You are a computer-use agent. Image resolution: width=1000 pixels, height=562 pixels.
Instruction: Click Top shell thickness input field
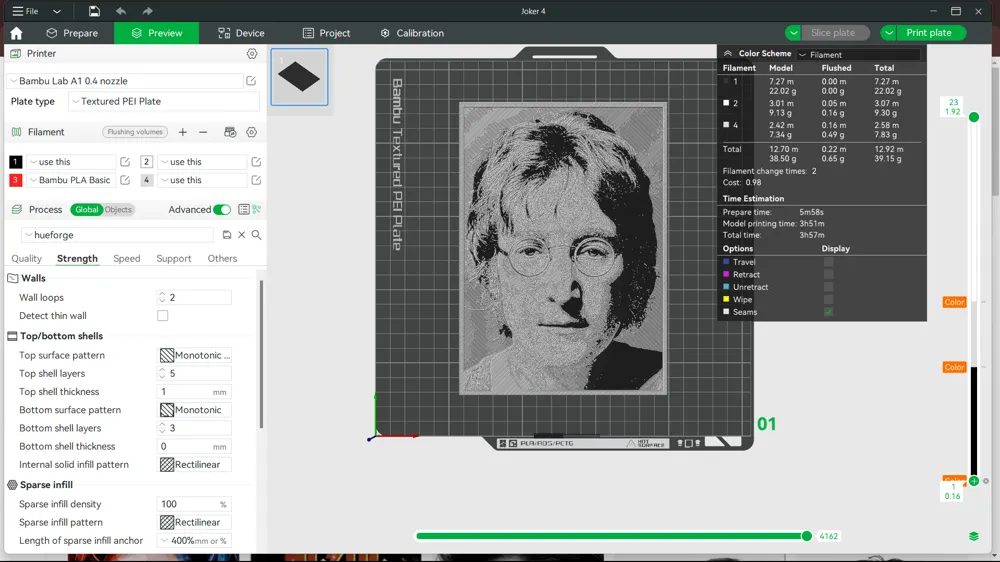pos(195,392)
